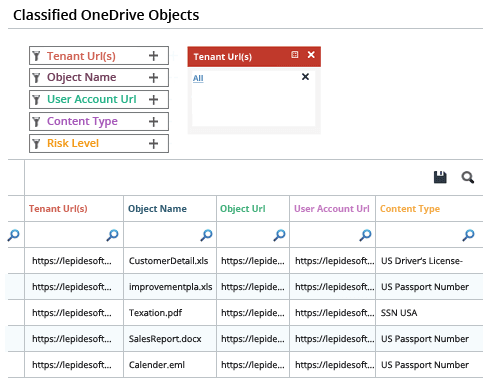Click the funnel icon beside Object Name
The width and height of the screenshot is (500, 390).
(36, 78)
